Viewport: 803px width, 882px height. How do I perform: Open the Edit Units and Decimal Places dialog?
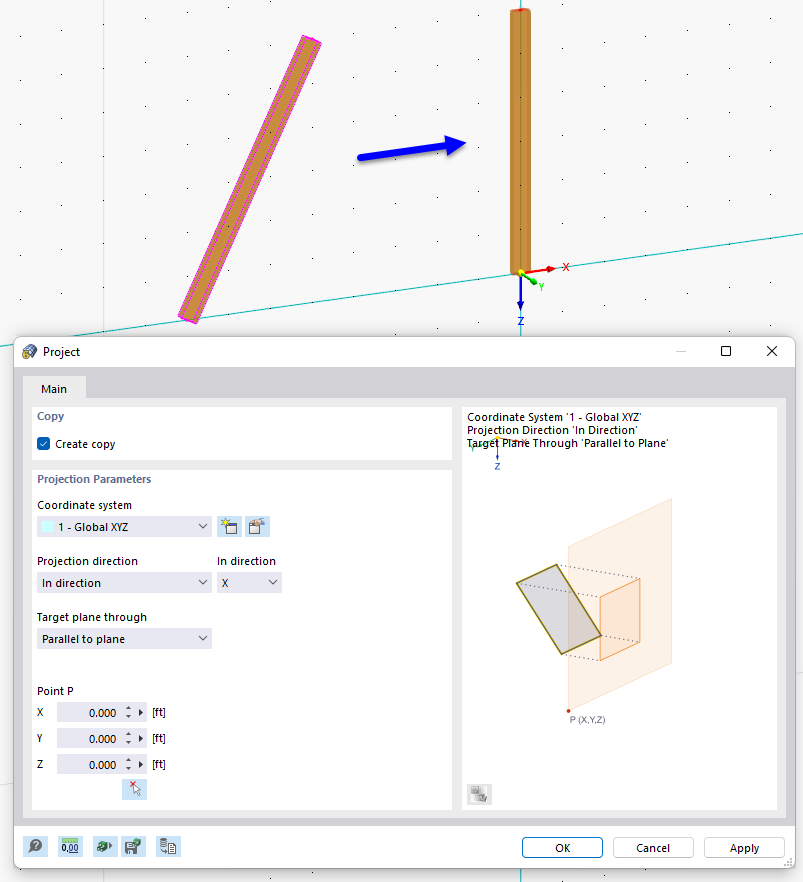70,846
